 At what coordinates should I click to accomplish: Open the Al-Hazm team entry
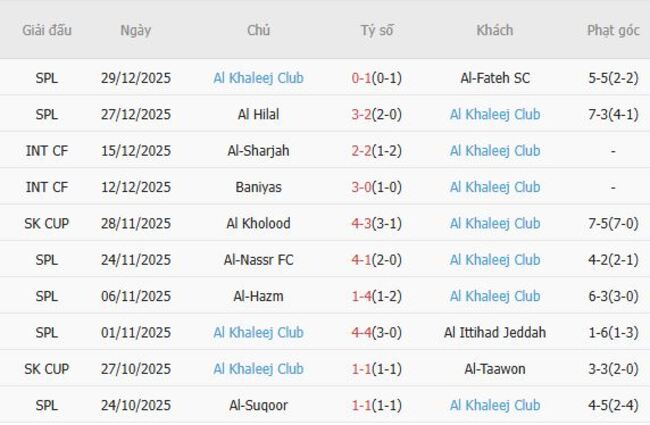(258, 296)
